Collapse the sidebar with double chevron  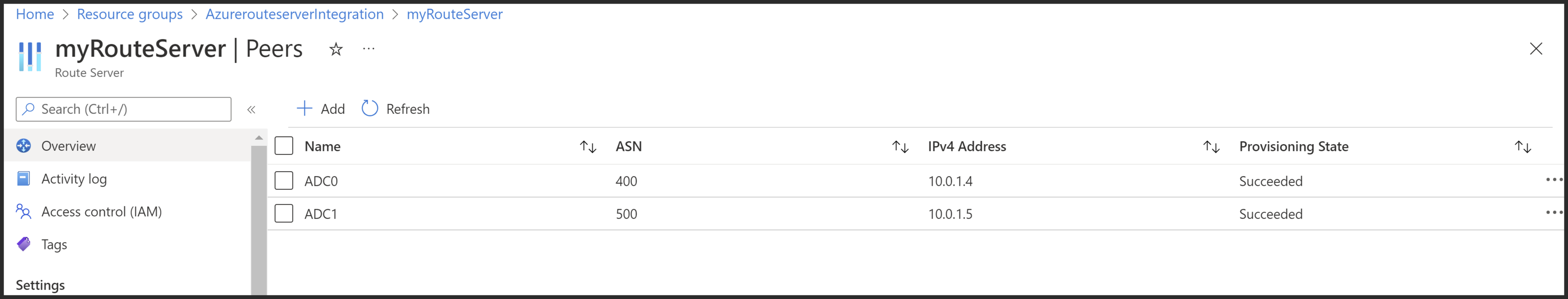(251, 109)
